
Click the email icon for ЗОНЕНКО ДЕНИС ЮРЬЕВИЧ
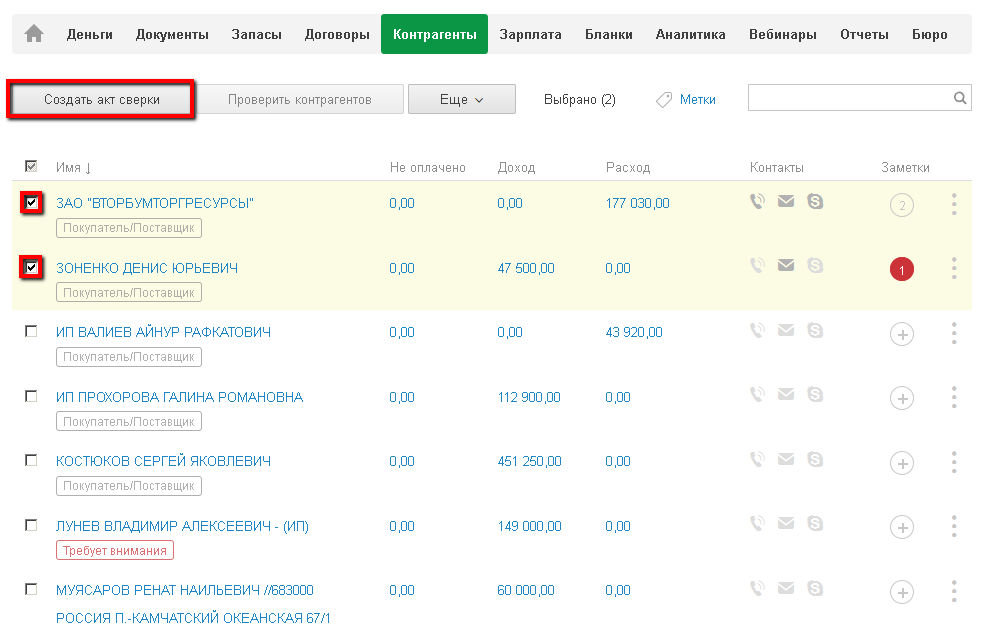click(x=786, y=266)
